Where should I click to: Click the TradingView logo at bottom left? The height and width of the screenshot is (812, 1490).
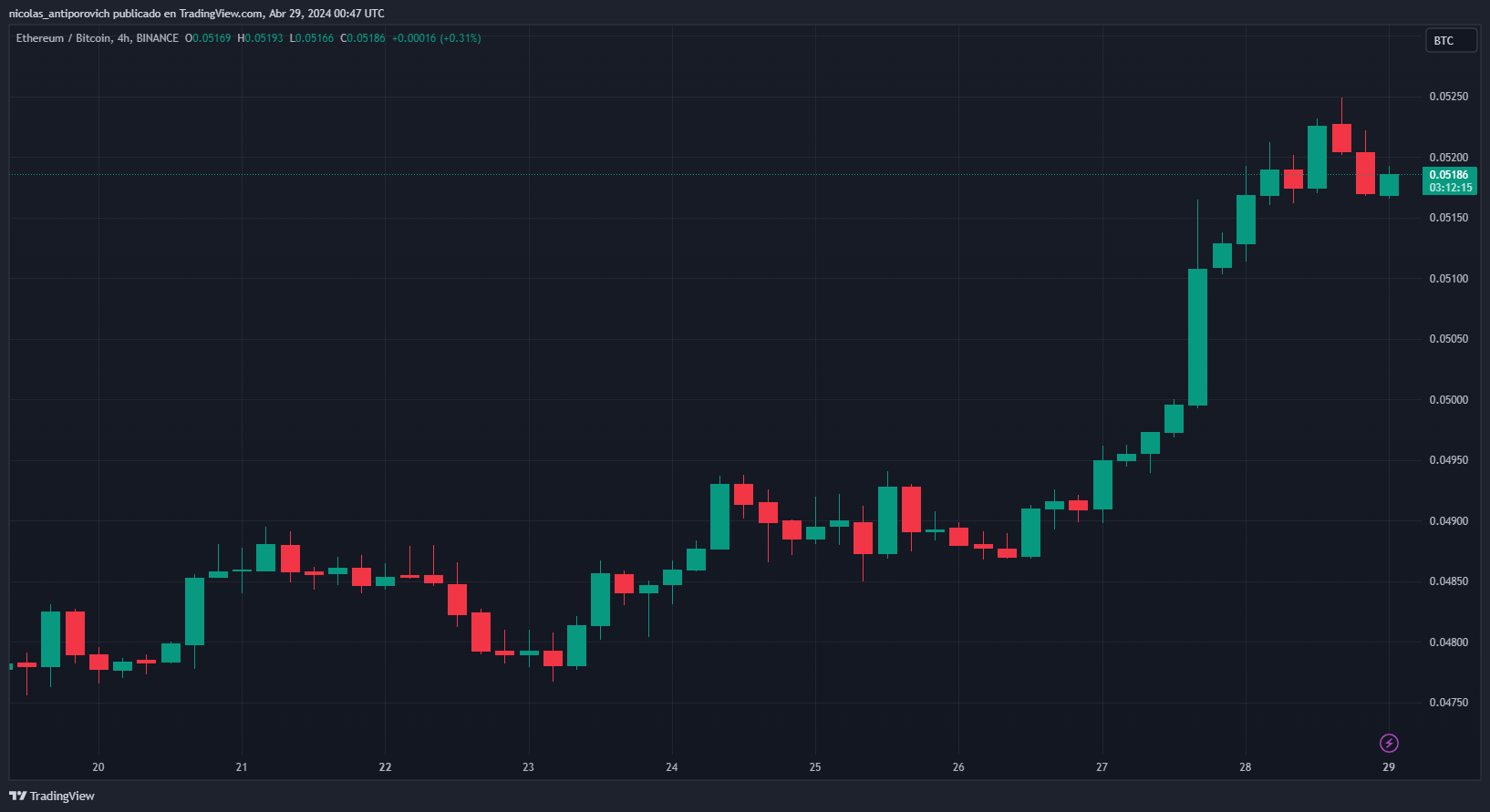(x=52, y=796)
